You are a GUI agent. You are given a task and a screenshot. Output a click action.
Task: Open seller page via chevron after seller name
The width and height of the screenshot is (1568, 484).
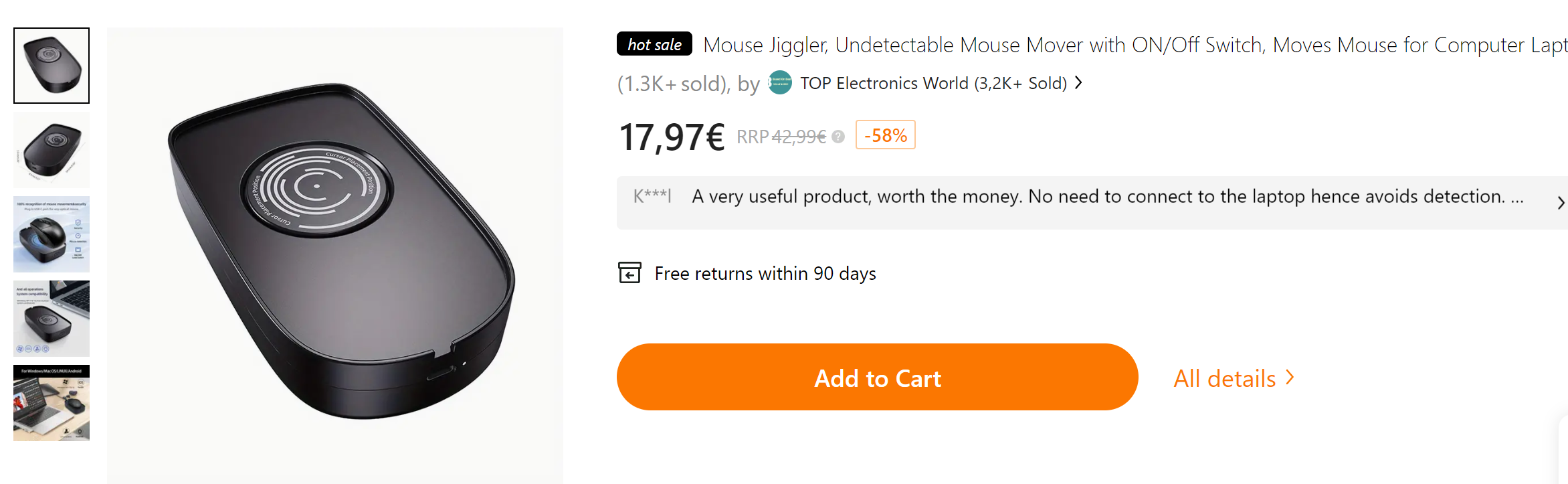tap(1078, 83)
